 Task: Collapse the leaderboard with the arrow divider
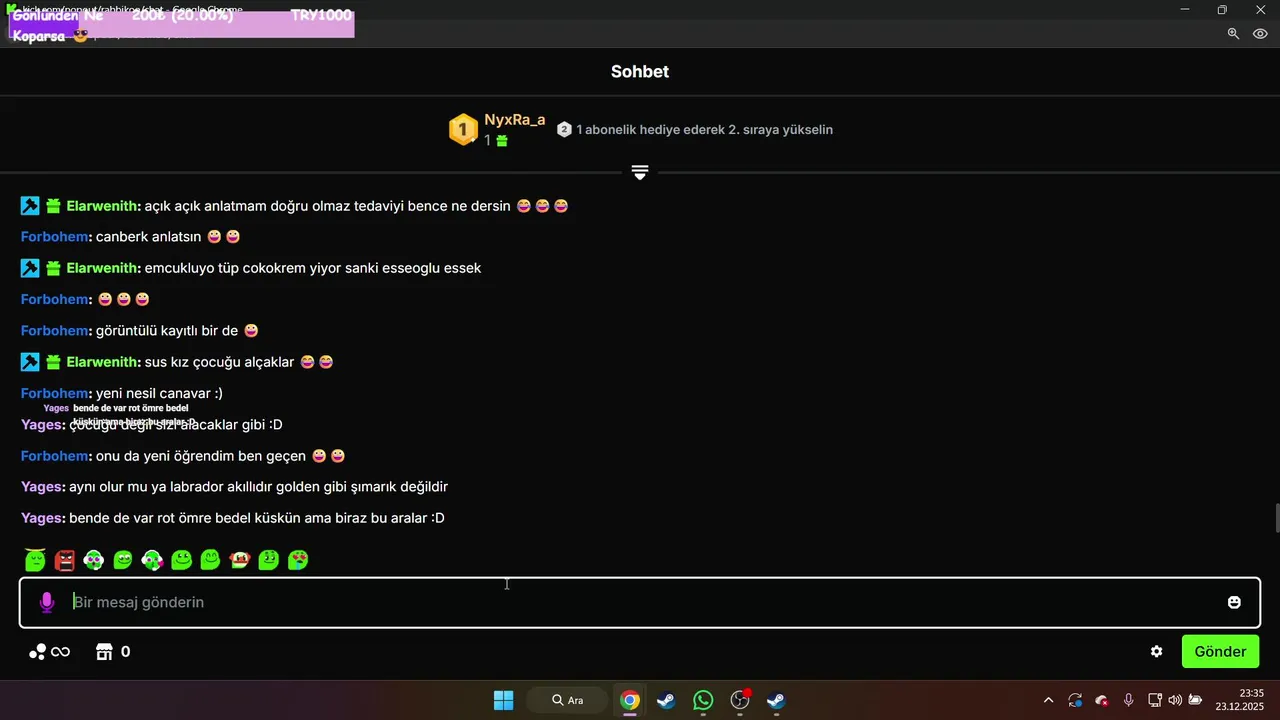click(x=640, y=172)
